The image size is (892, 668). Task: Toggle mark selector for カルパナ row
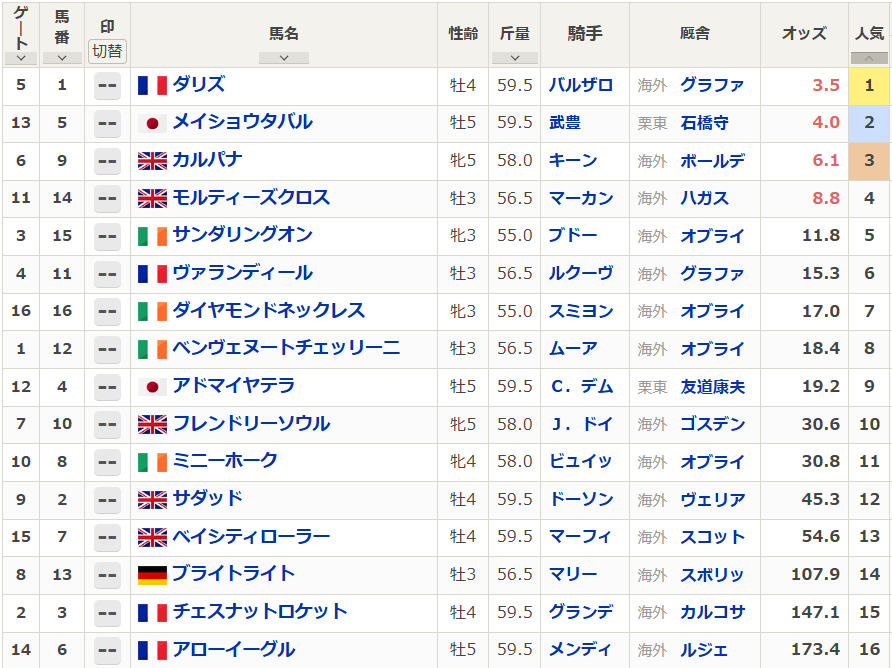pos(107,162)
